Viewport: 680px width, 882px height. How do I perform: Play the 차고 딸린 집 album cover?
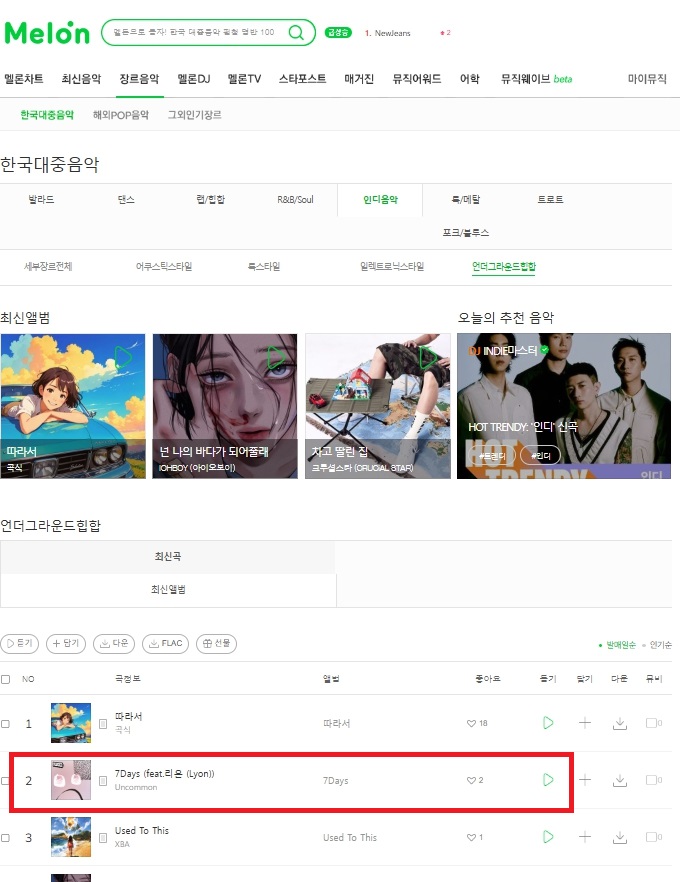[428, 357]
